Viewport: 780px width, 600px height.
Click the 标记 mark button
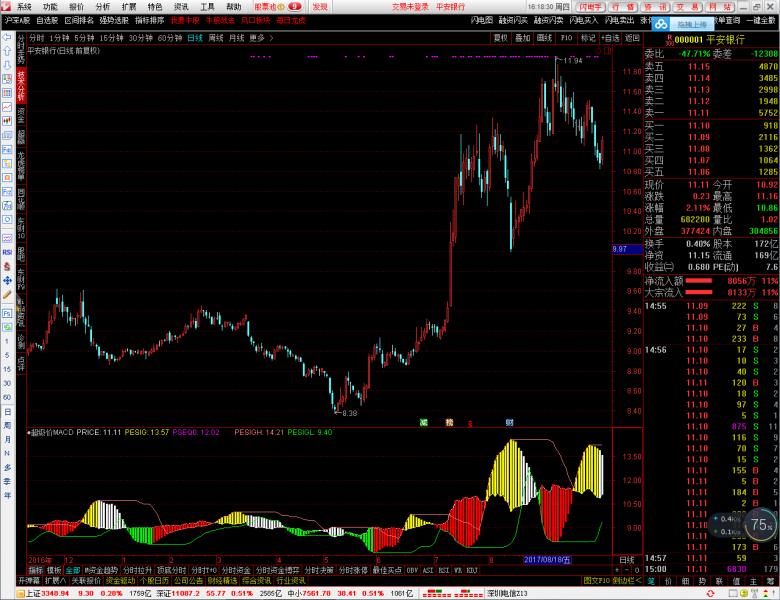588,38
